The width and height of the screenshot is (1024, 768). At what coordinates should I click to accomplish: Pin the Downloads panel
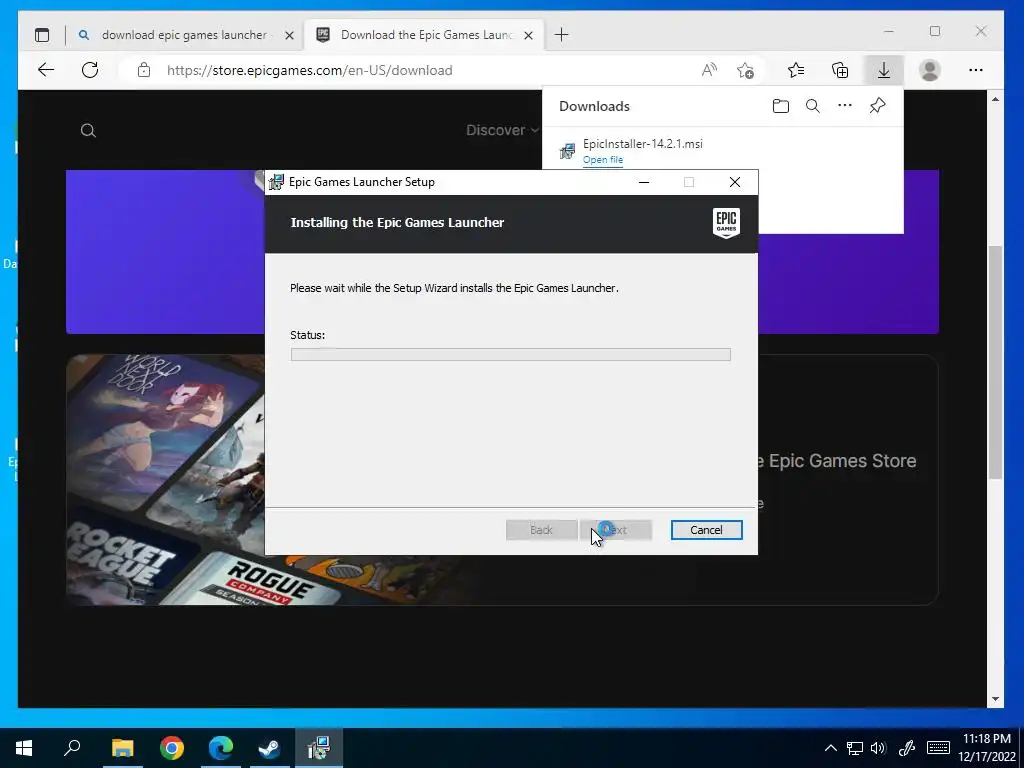[x=877, y=105]
